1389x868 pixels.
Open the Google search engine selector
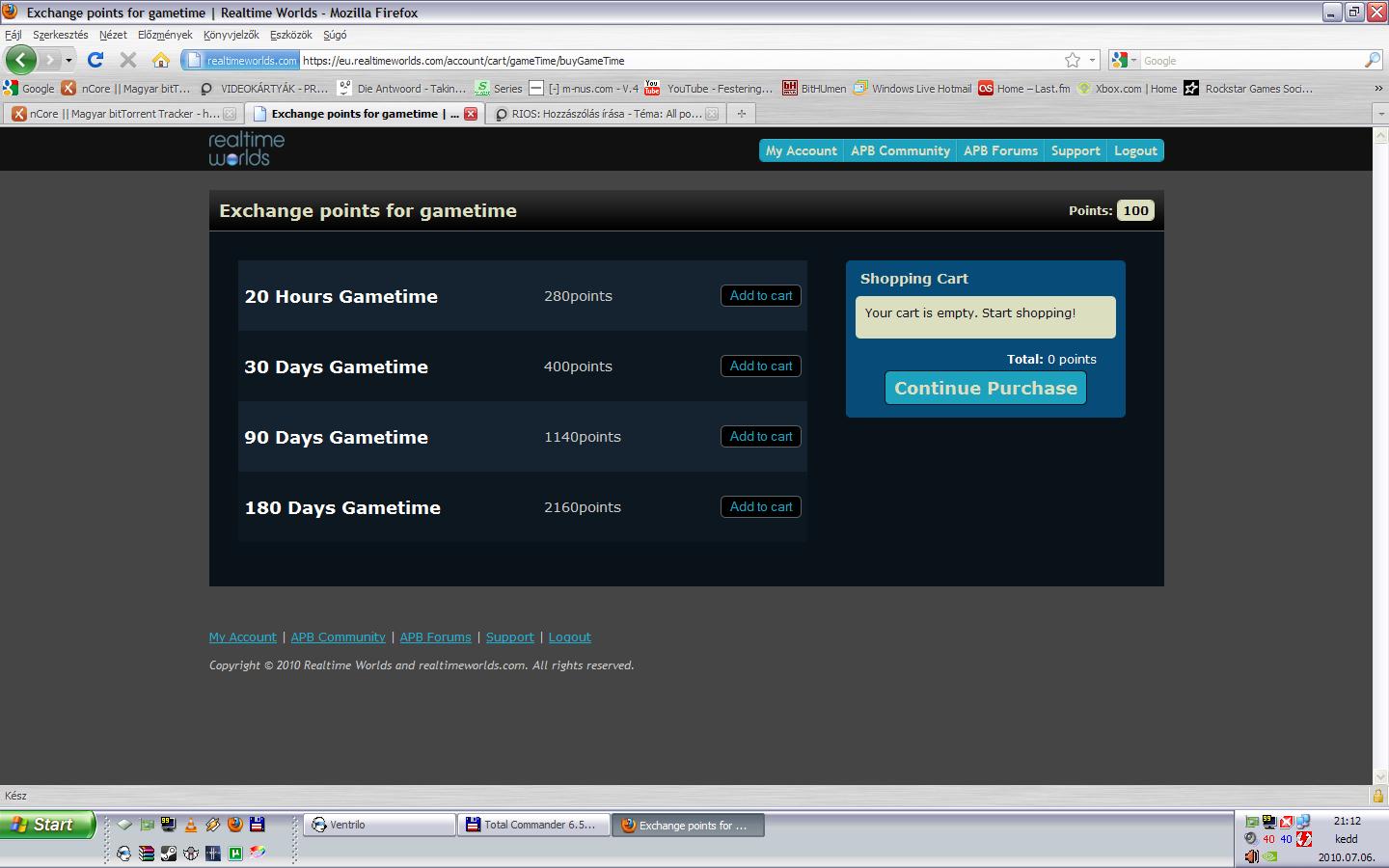(1124, 60)
